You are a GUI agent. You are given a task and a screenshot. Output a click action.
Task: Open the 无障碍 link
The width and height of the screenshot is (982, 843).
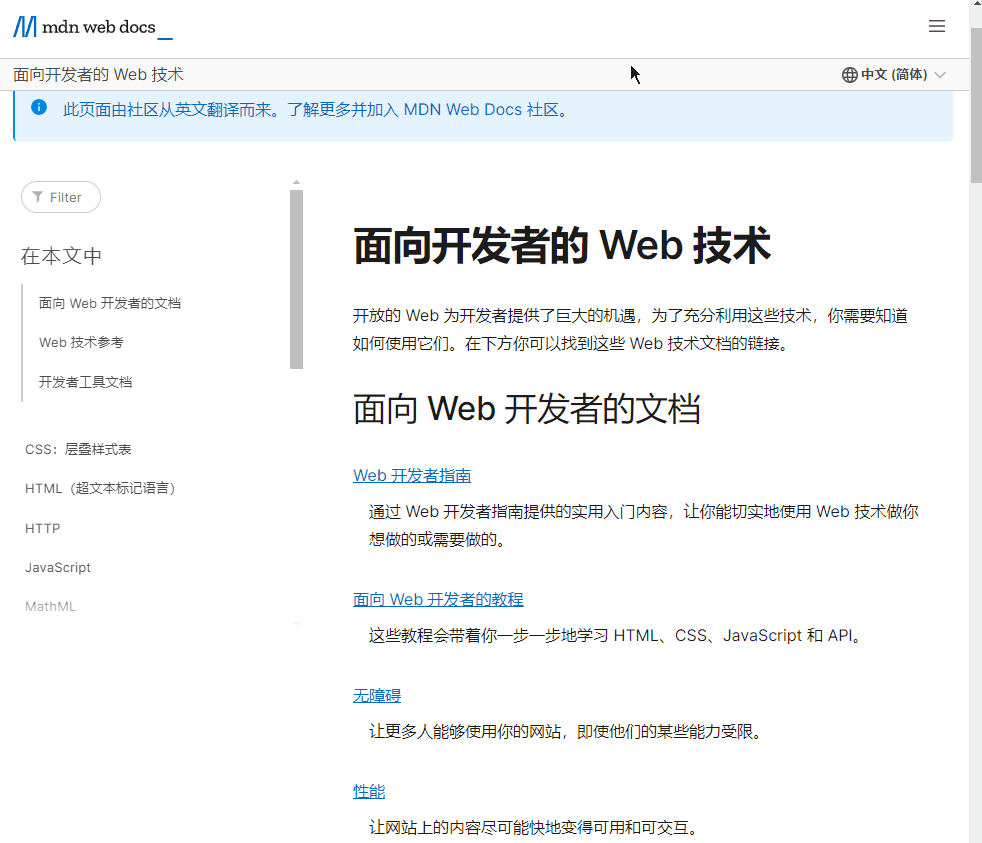click(377, 696)
